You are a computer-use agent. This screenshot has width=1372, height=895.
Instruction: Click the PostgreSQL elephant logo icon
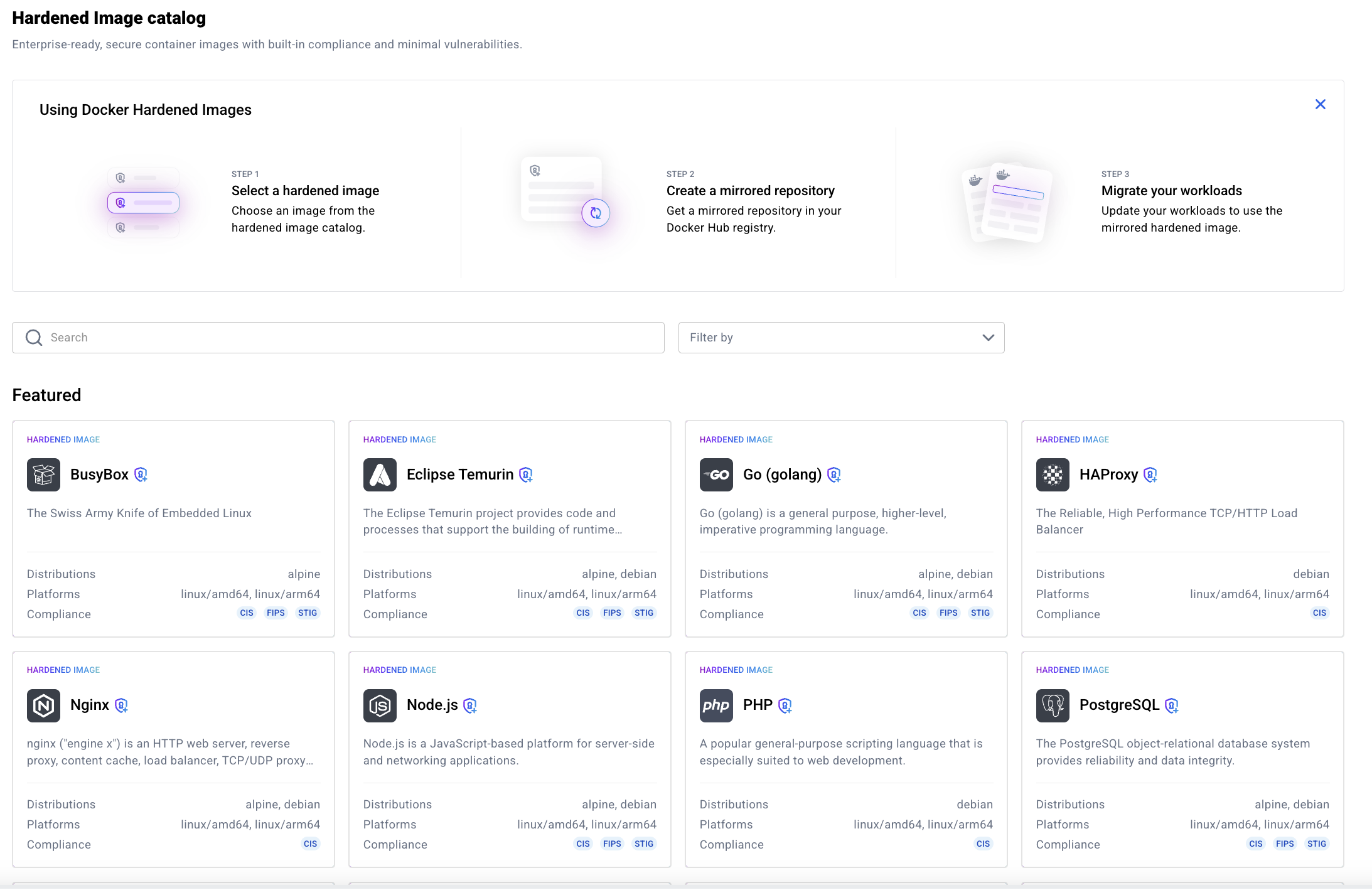[x=1053, y=705]
